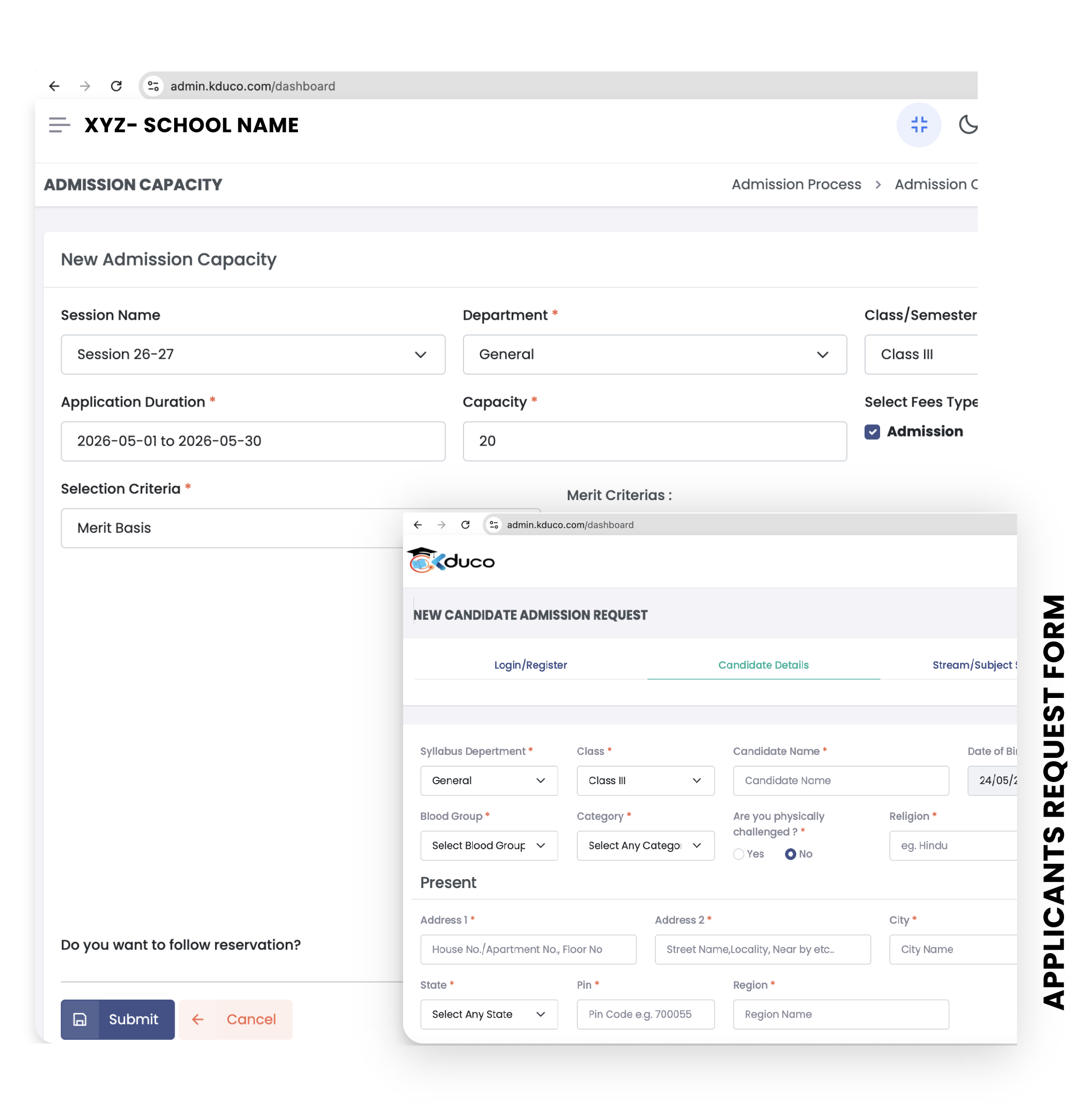Click Admission Capacity breadcrumb item
Image resolution: width=1079 pixels, height=1120 pixels.
point(936,184)
